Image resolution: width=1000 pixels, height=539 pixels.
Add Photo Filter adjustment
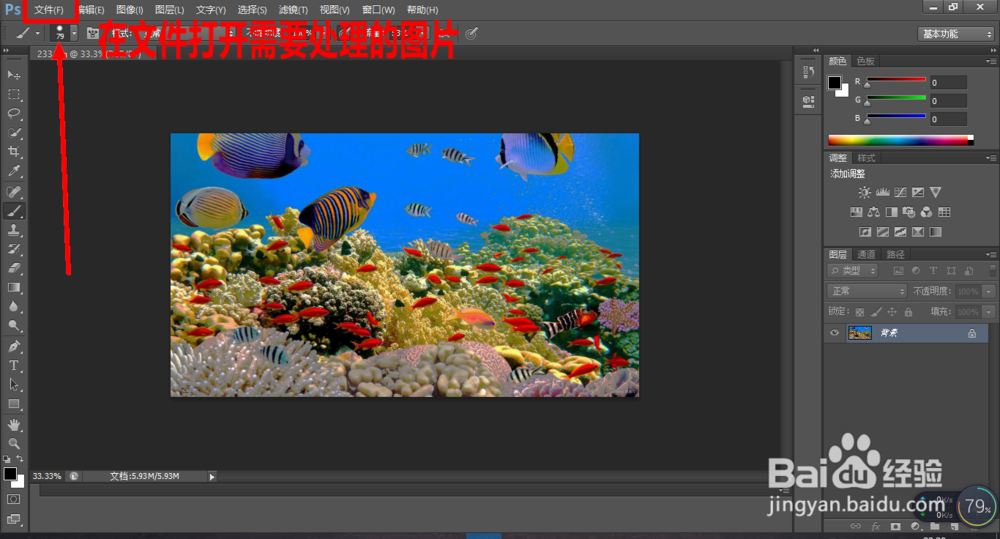909,212
